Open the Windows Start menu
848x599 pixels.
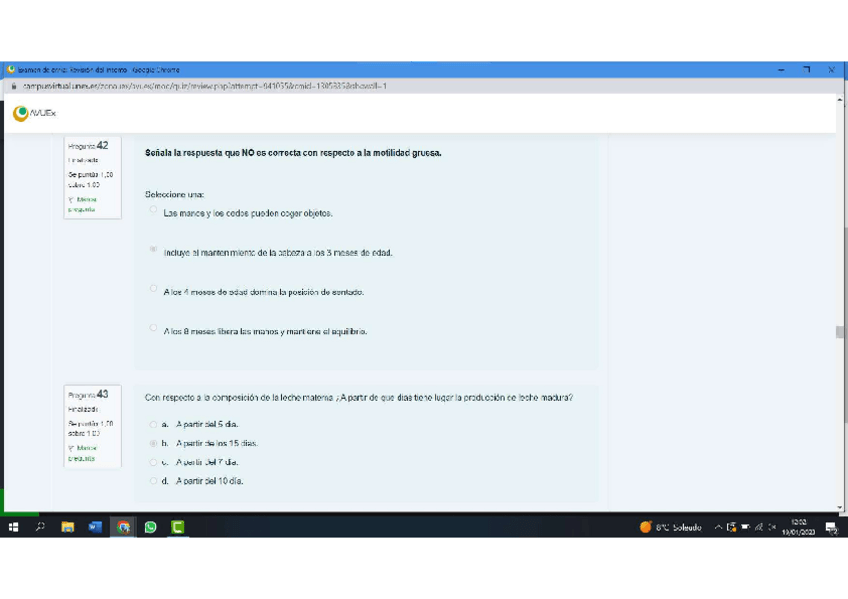[x=14, y=527]
